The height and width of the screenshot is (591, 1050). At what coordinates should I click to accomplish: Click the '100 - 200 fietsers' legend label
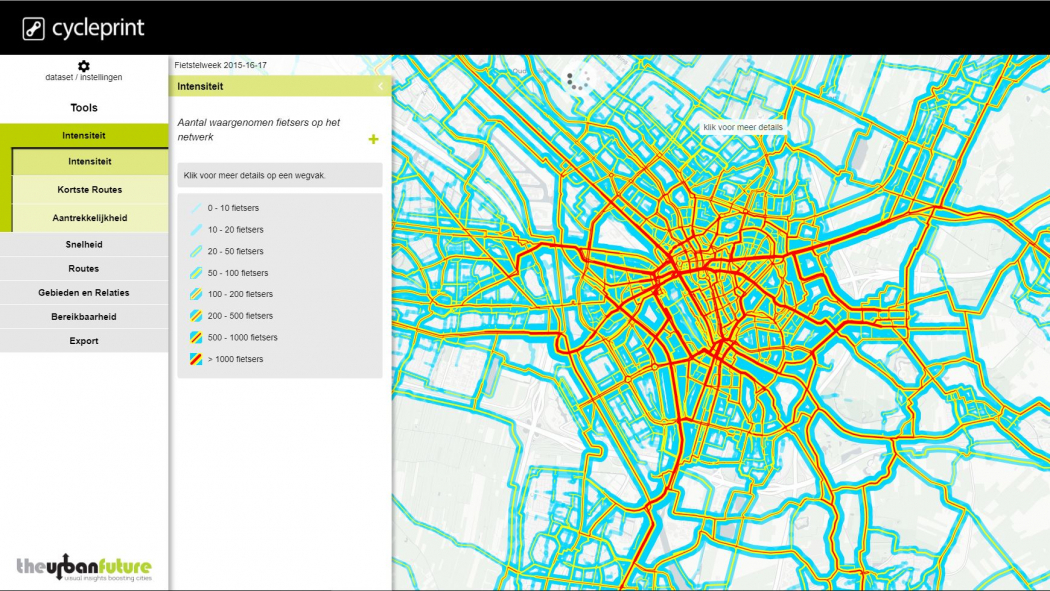click(x=240, y=294)
